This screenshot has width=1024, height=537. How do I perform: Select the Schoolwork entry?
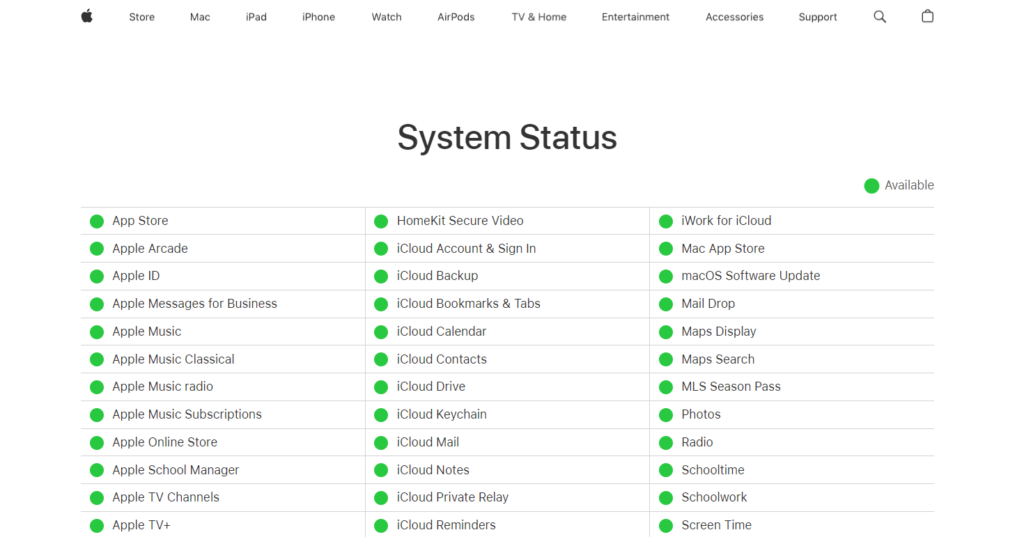click(x=714, y=497)
